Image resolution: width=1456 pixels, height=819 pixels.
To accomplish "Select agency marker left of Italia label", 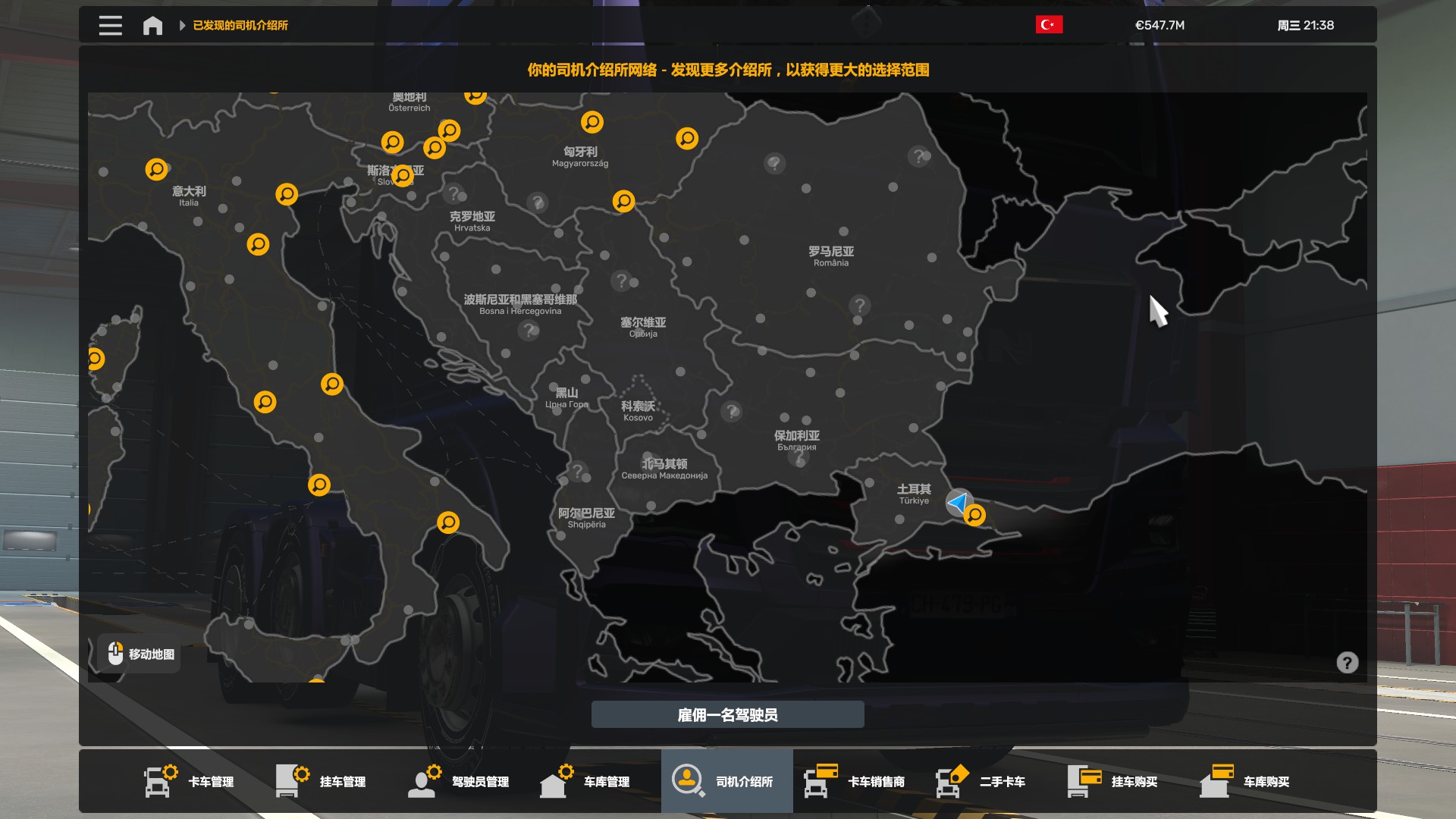I will coord(156,169).
